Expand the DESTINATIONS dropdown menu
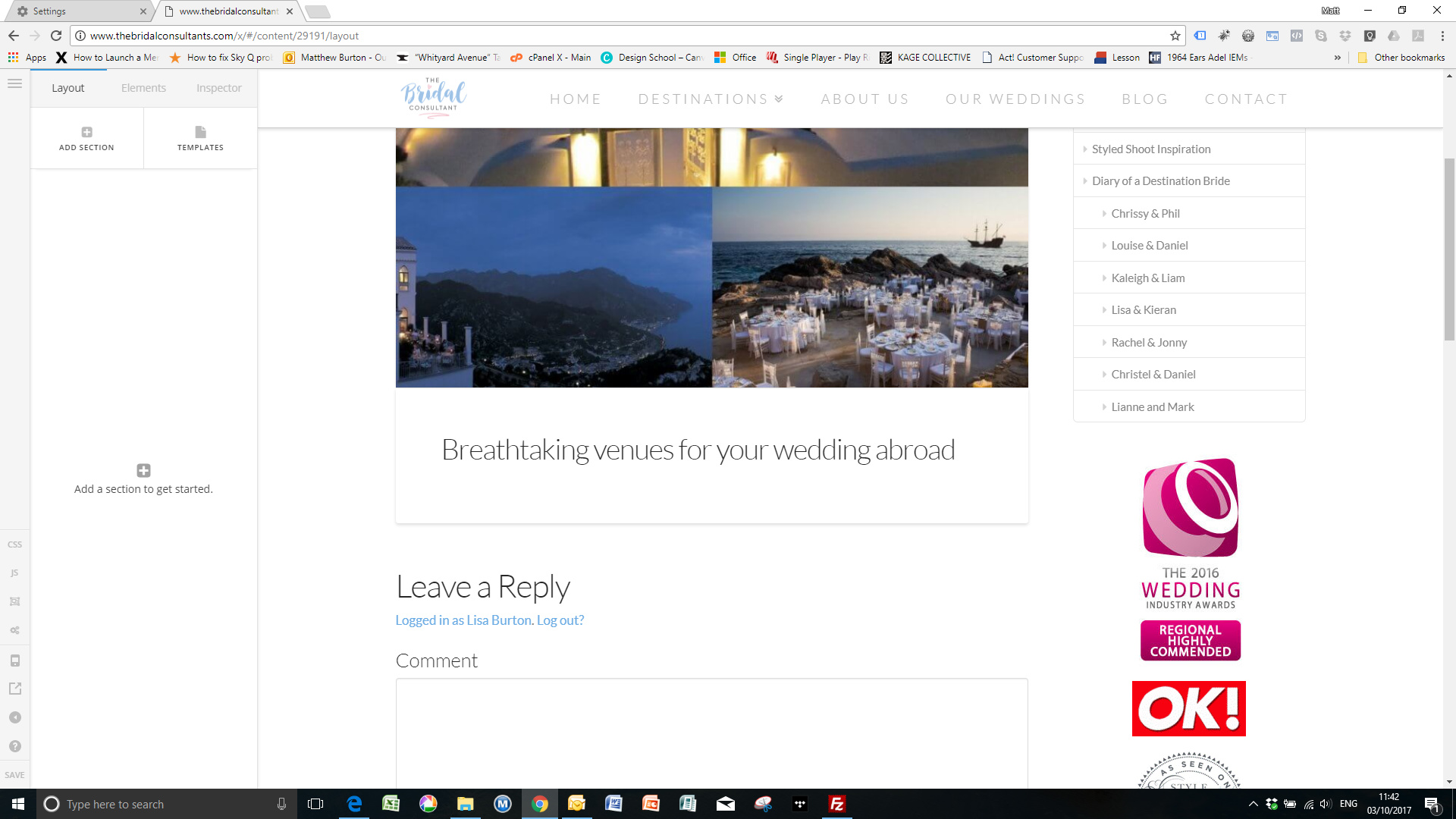 pyautogui.click(x=711, y=99)
